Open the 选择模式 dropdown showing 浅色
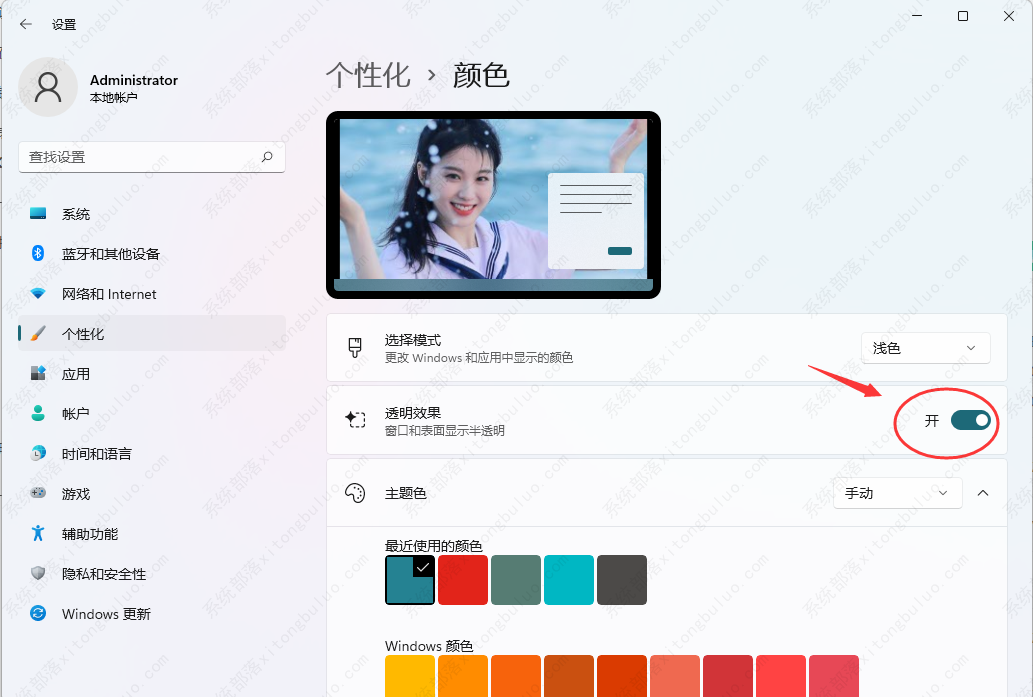1033x697 pixels. pyautogui.click(x=925, y=348)
